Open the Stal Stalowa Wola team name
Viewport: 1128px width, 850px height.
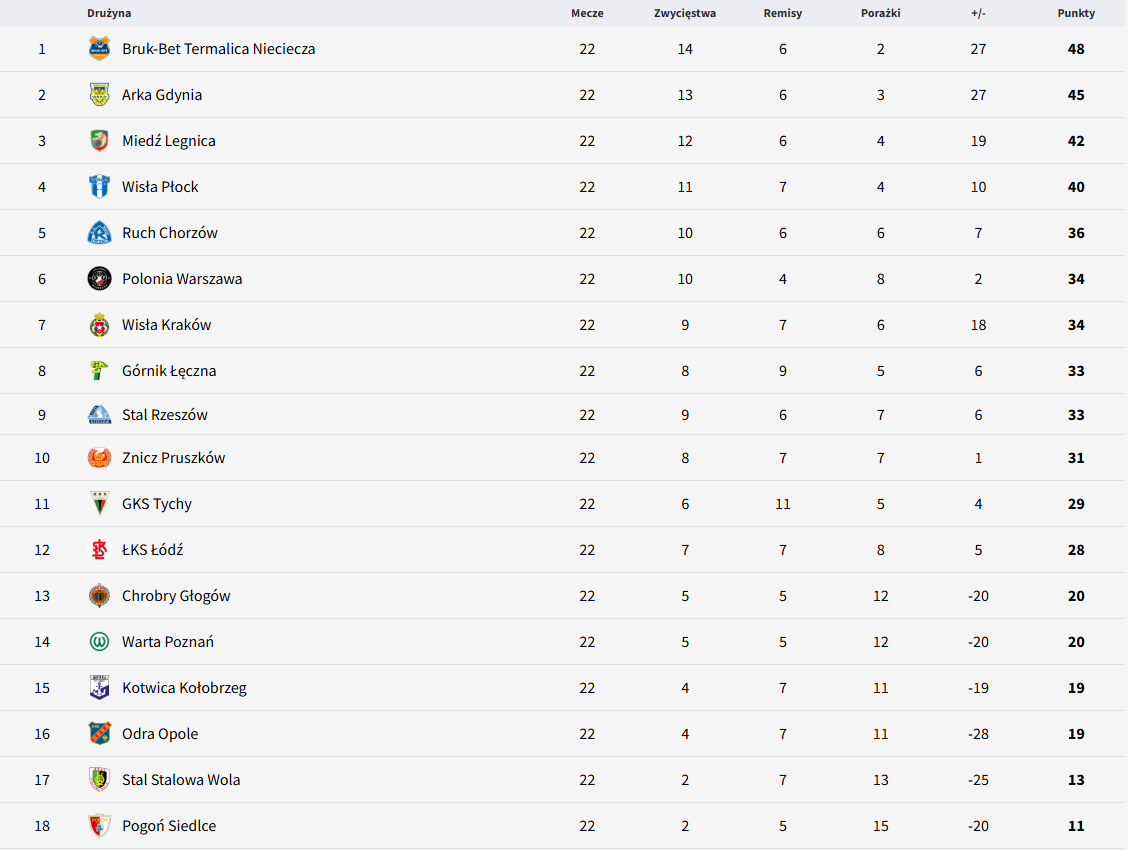coord(181,780)
